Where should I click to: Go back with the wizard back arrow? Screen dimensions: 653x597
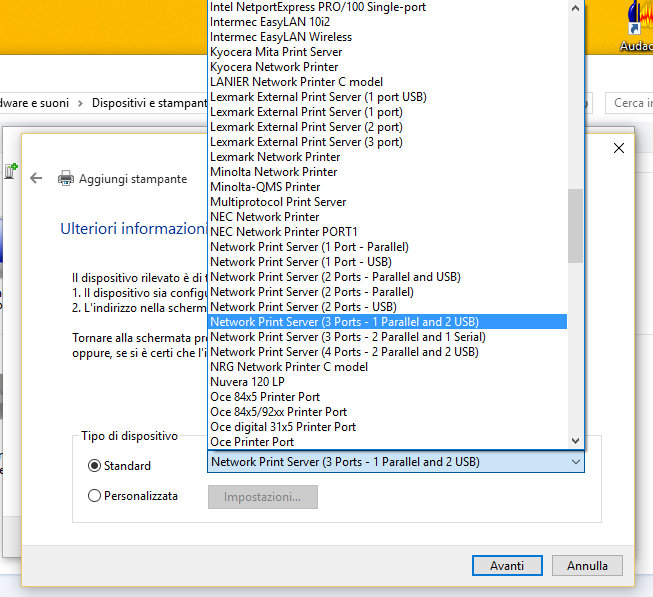point(36,178)
